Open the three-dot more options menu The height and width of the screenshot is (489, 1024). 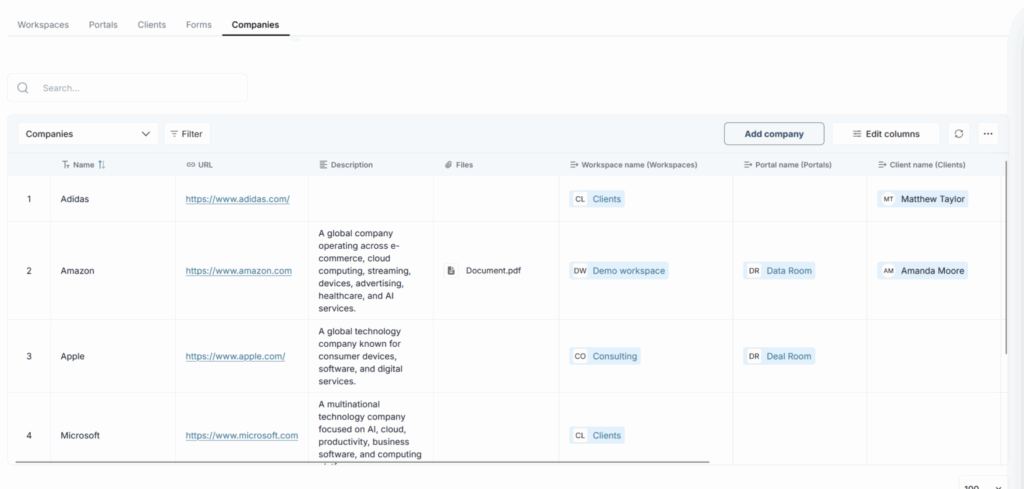point(988,134)
